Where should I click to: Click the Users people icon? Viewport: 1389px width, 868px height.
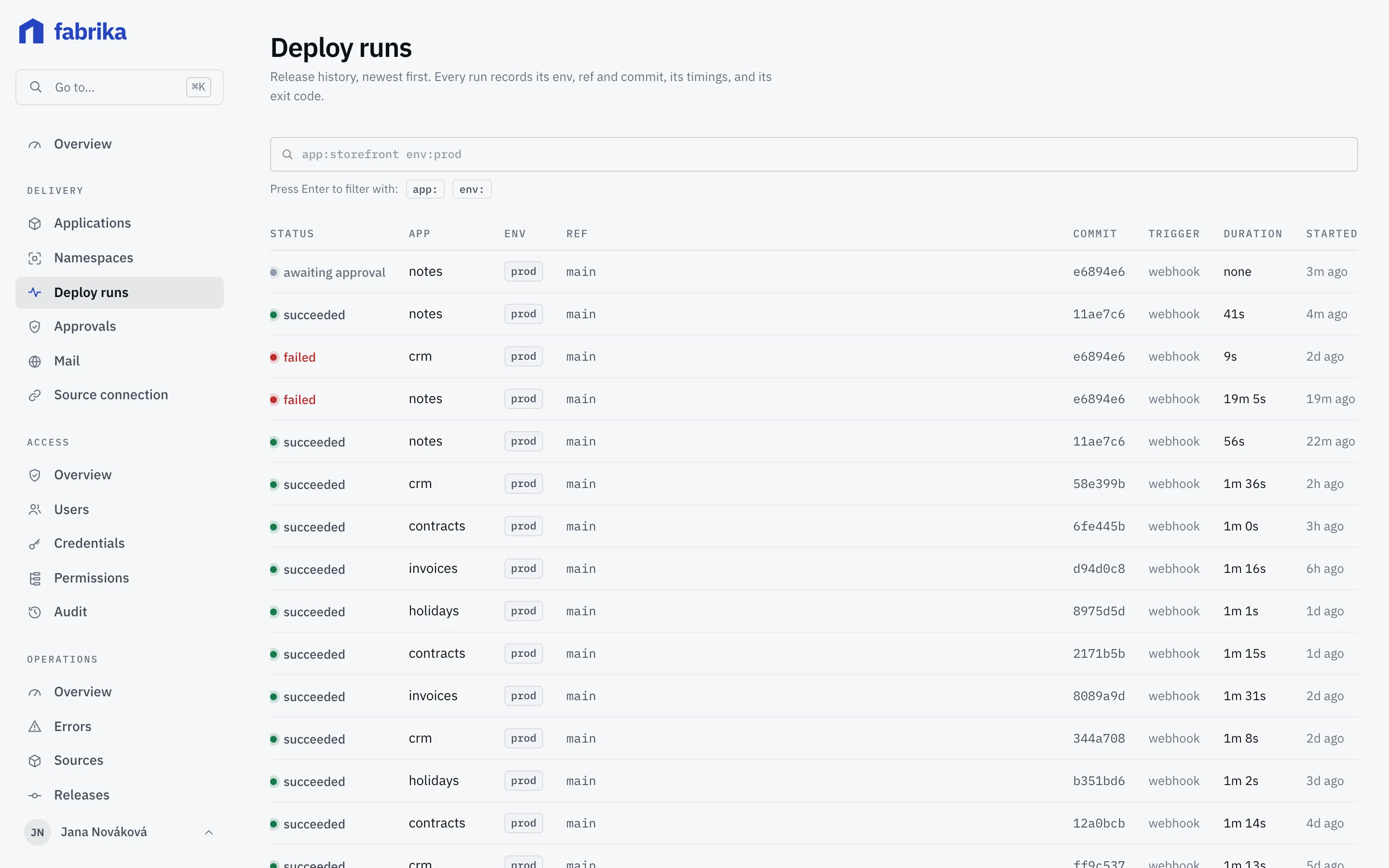tap(35, 510)
